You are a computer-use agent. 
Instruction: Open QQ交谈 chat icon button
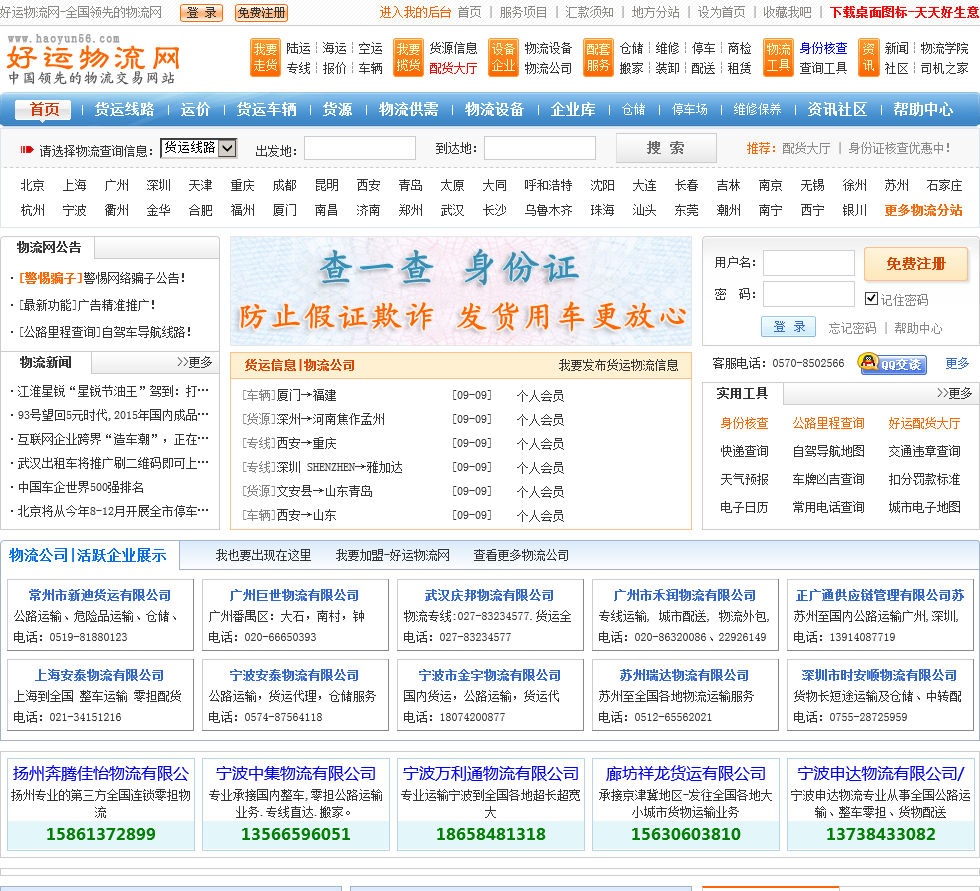click(893, 364)
